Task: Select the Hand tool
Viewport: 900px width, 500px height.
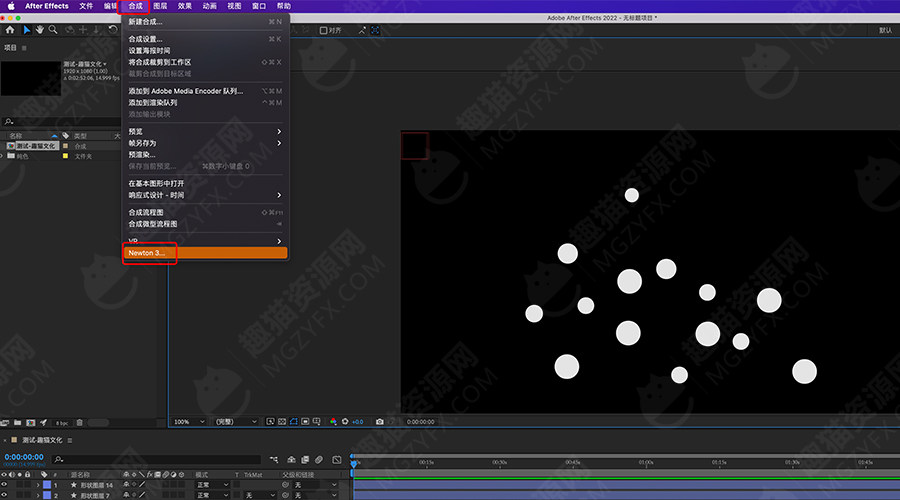Action: 40,30
